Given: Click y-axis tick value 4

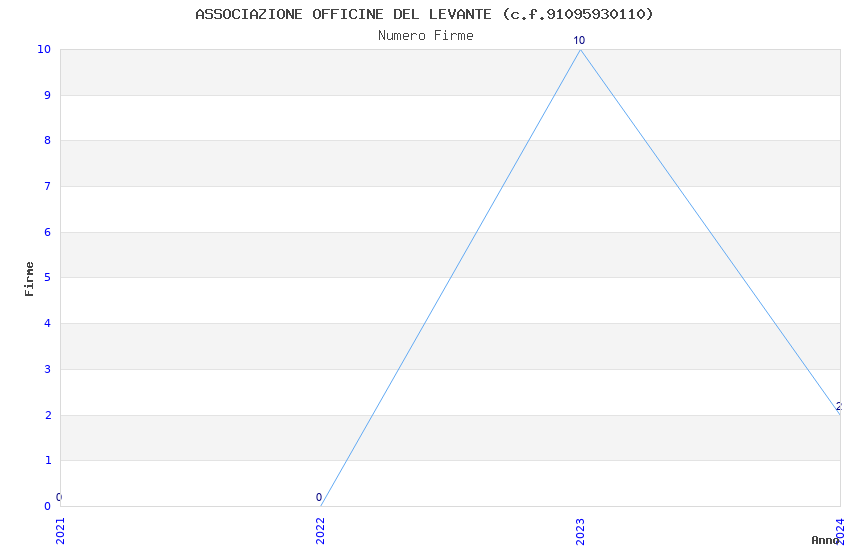Looking at the screenshot, I should [48, 323].
